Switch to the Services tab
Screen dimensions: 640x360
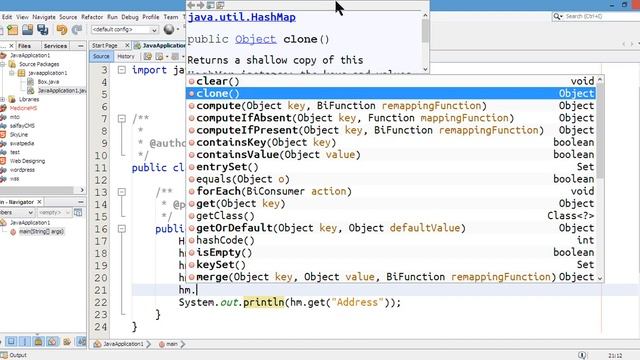click(x=55, y=46)
